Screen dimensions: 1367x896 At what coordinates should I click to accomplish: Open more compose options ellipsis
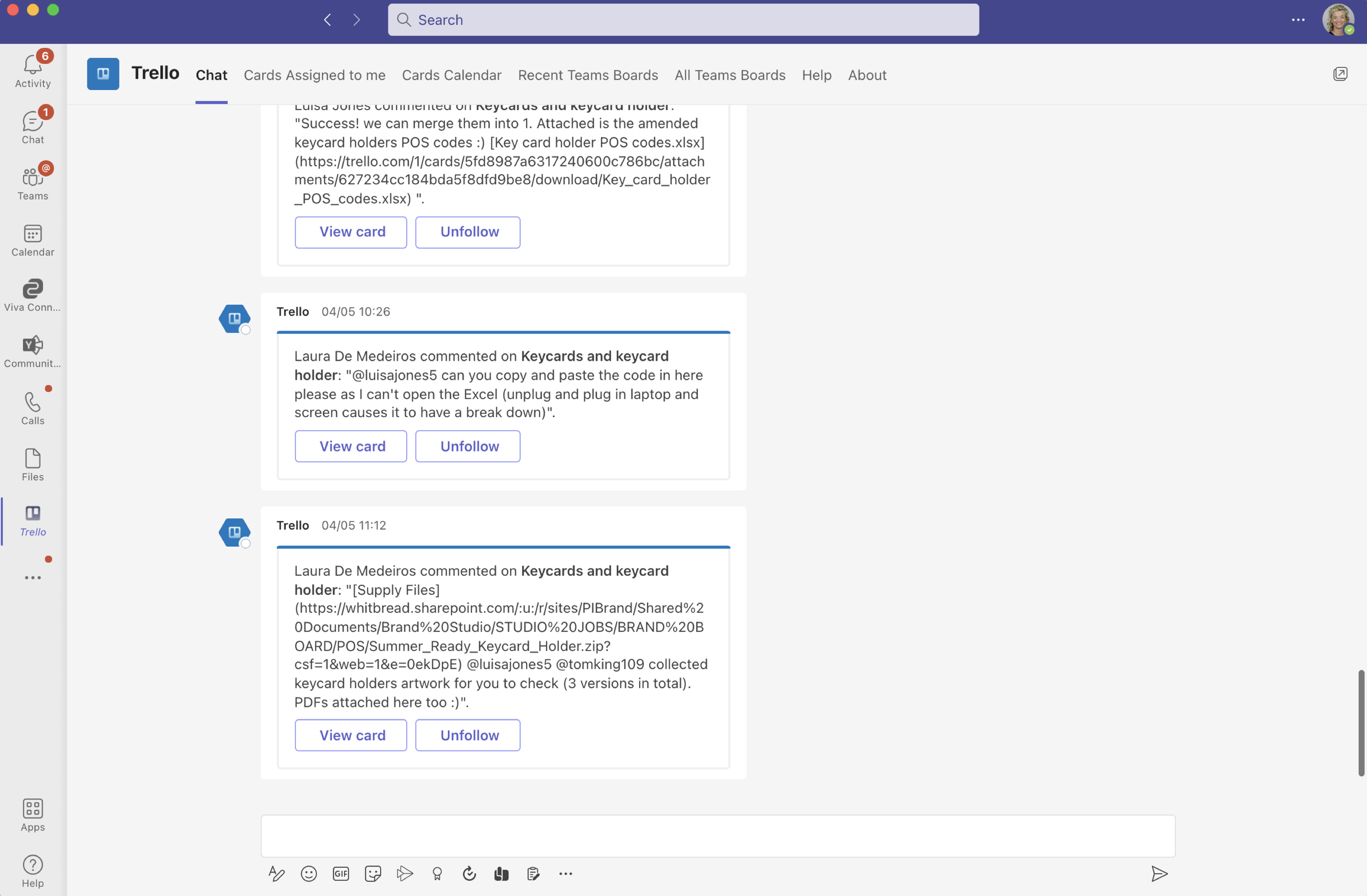[566, 874]
